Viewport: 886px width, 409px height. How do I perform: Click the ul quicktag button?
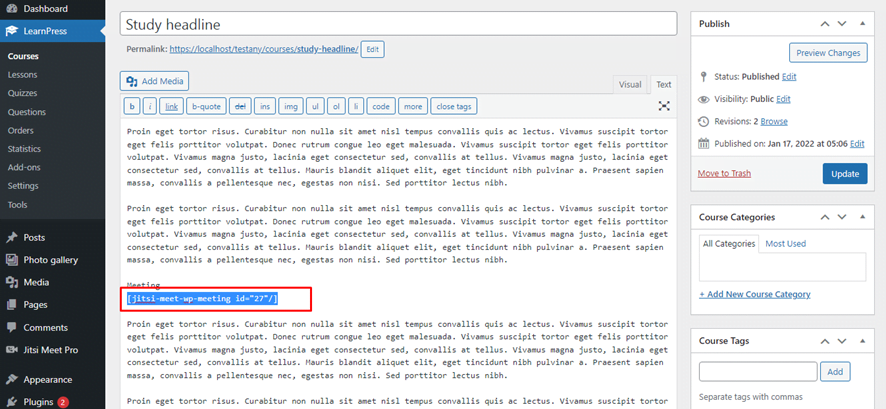pos(315,106)
